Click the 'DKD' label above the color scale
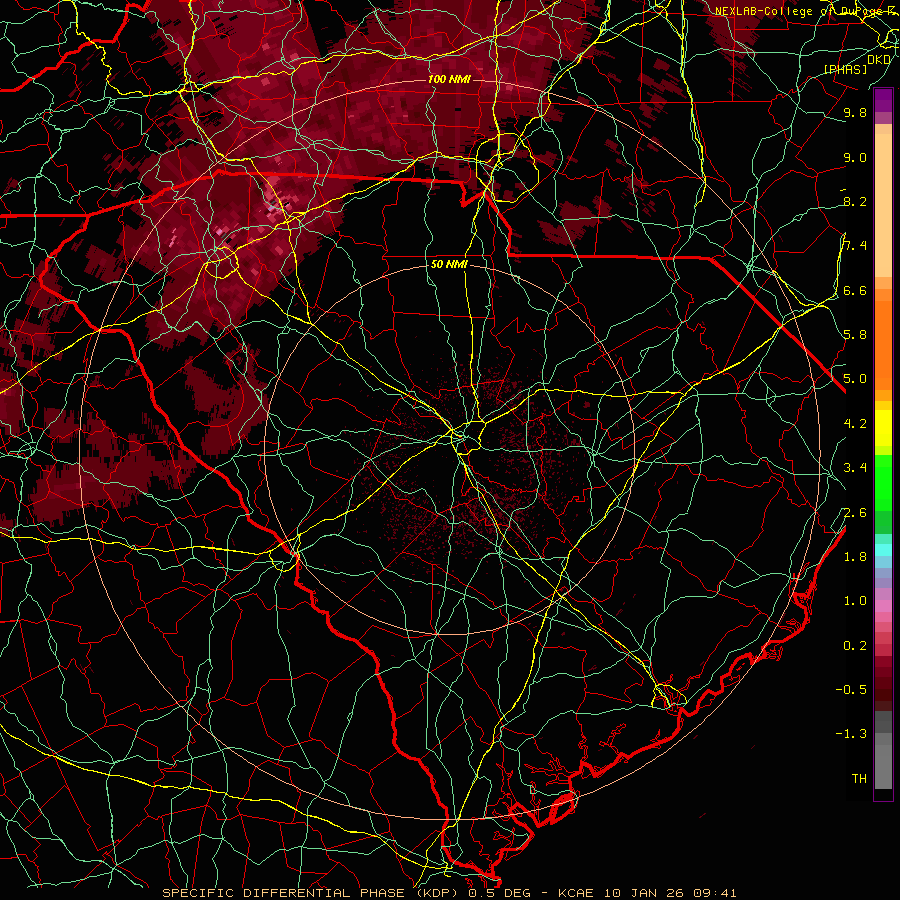The width and height of the screenshot is (900, 900). tap(879, 60)
